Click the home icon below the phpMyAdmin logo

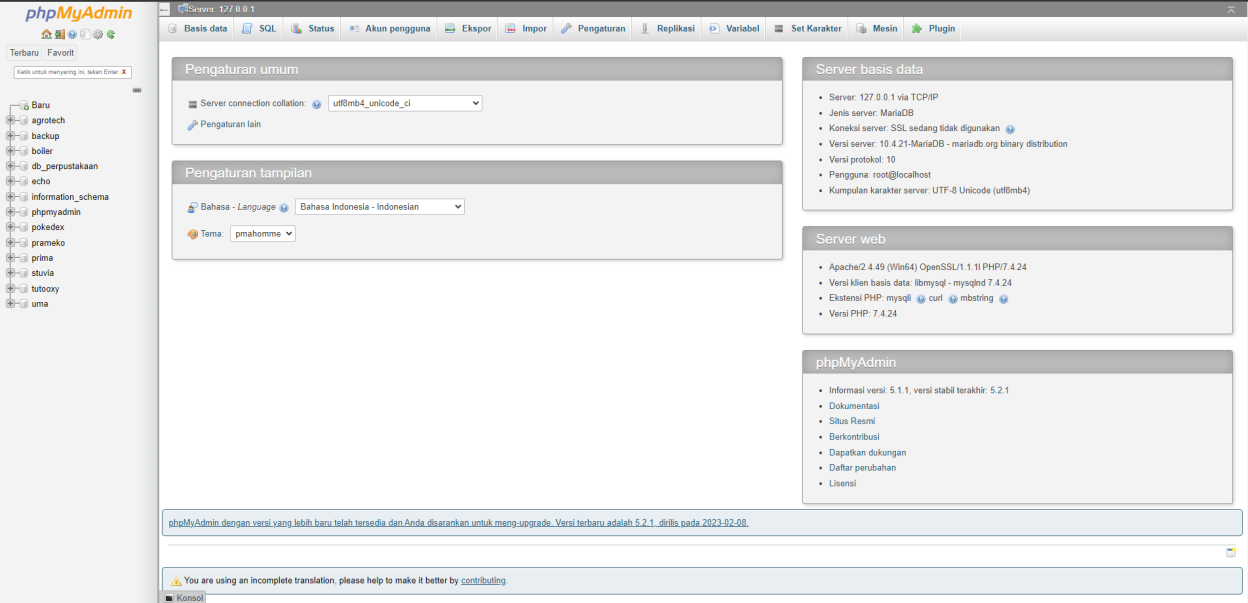click(x=46, y=33)
